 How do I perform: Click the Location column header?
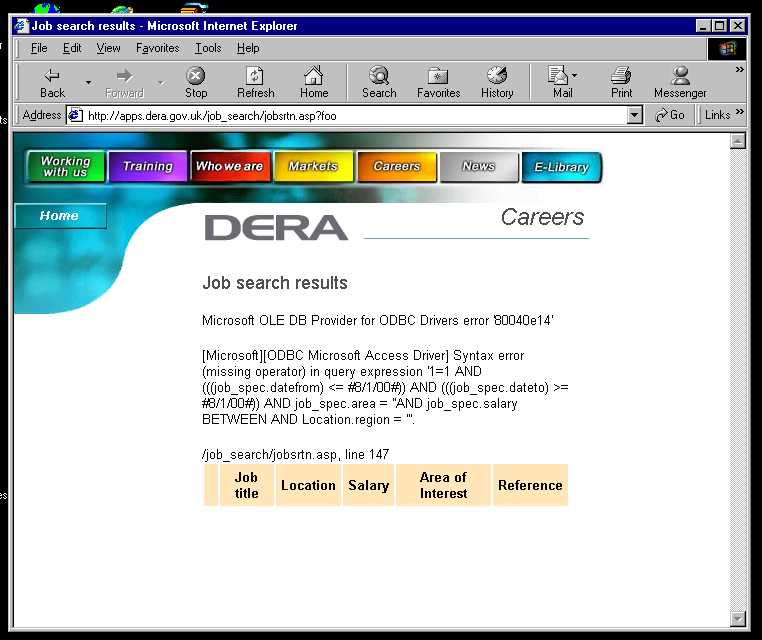[x=308, y=485]
